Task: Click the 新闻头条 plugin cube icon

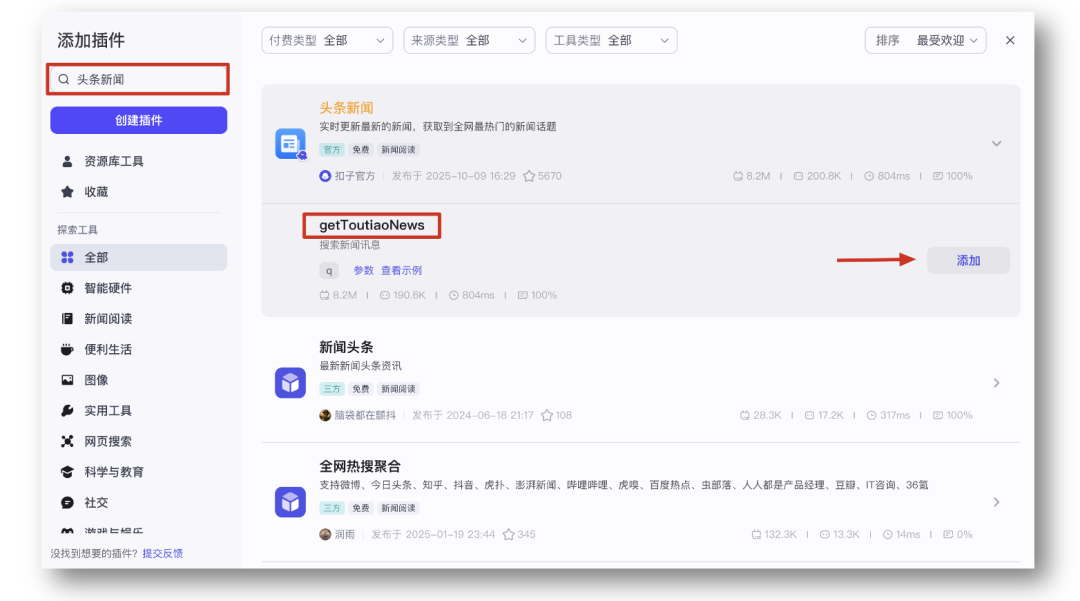Action: pyautogui.click(x=291, y=383)
